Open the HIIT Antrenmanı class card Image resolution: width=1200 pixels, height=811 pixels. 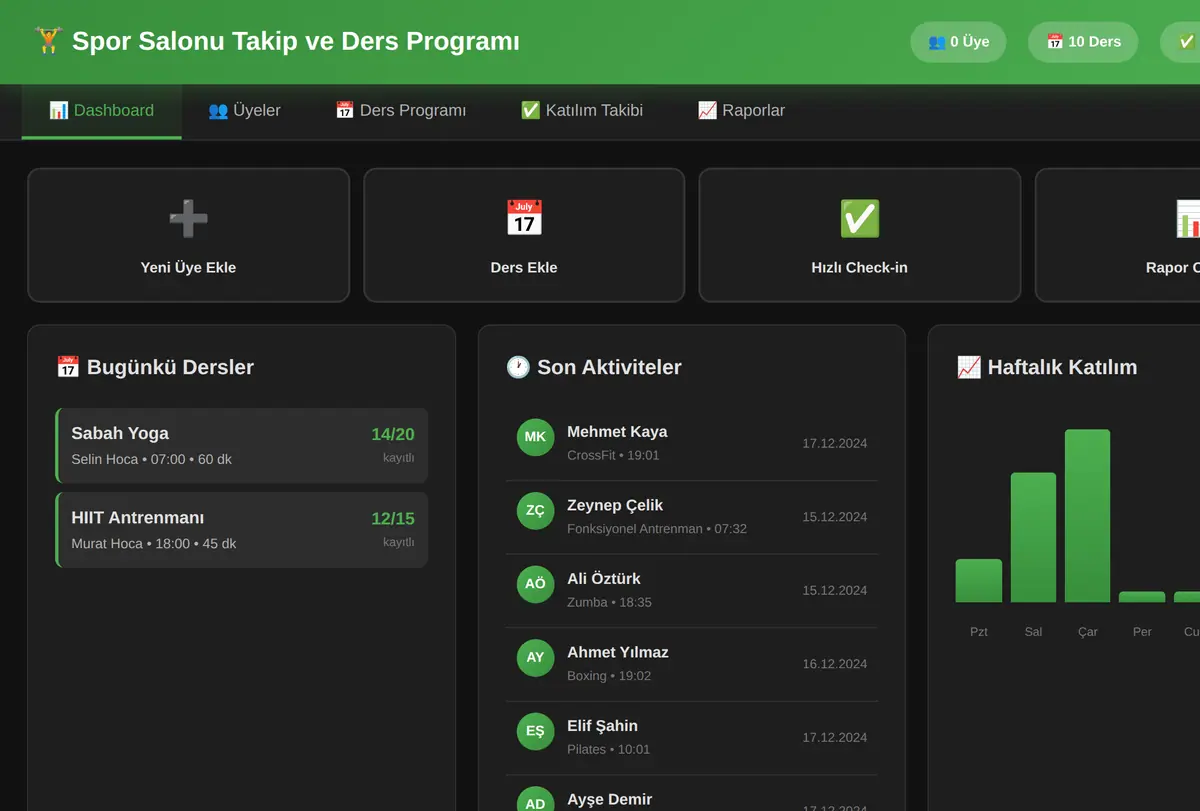(242, 530)
